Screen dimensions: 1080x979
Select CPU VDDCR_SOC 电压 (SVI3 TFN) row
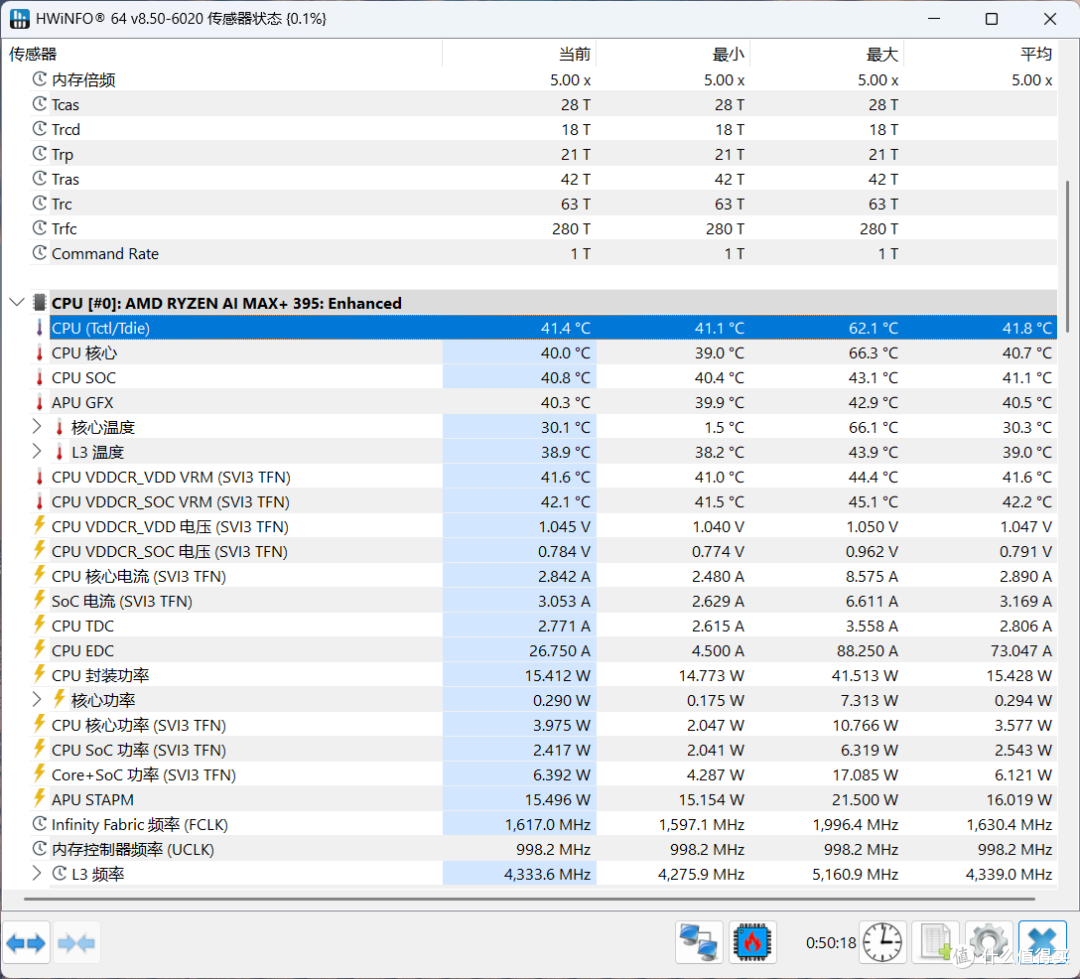543,551
